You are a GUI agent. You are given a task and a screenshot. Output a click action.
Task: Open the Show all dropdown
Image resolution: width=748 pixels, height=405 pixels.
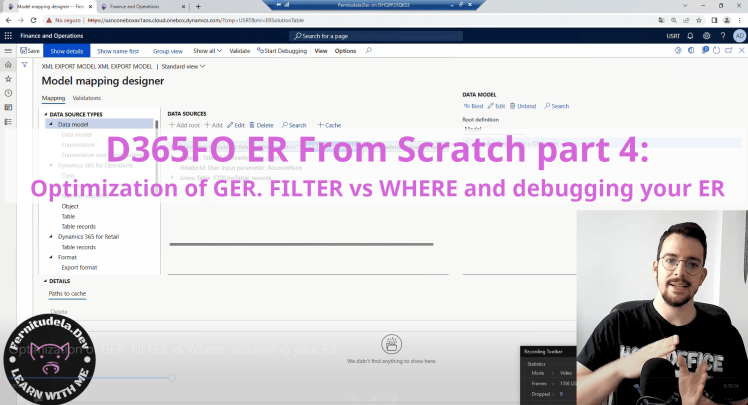coord(208,51)
